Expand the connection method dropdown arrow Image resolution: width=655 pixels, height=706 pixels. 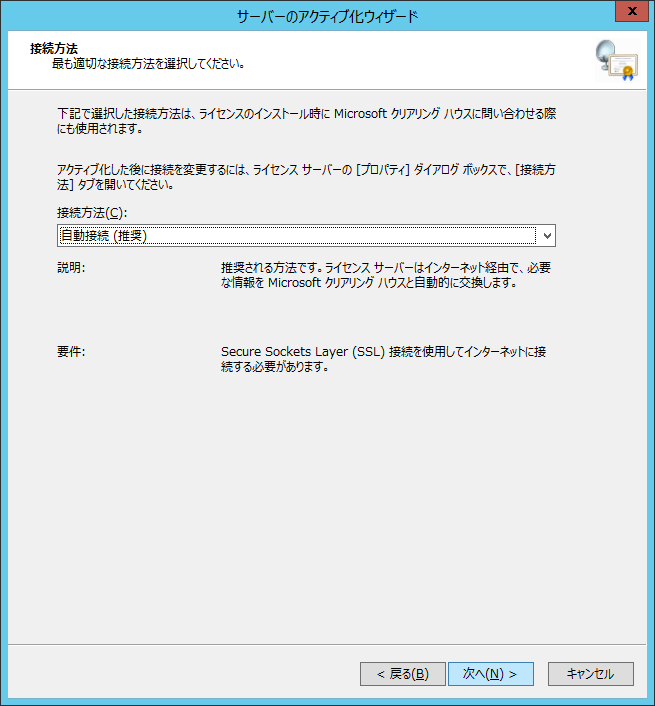(545, 236)
